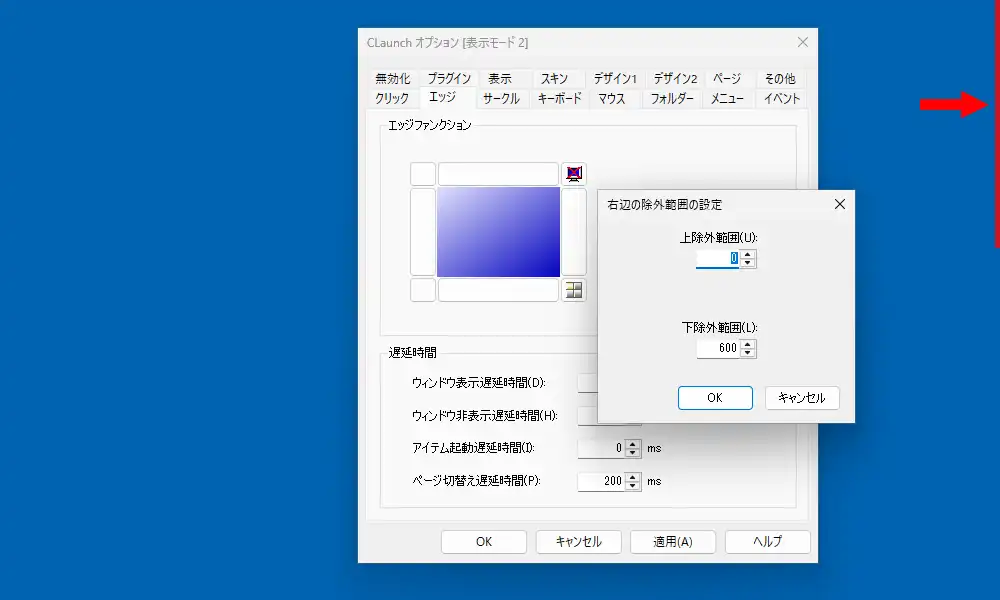The width and height of the screenshot is (1000, 600).
Task: Close the 右辺の除外範囲の設定 dialog
Action: pyautogui.click(x=840, y=204)
